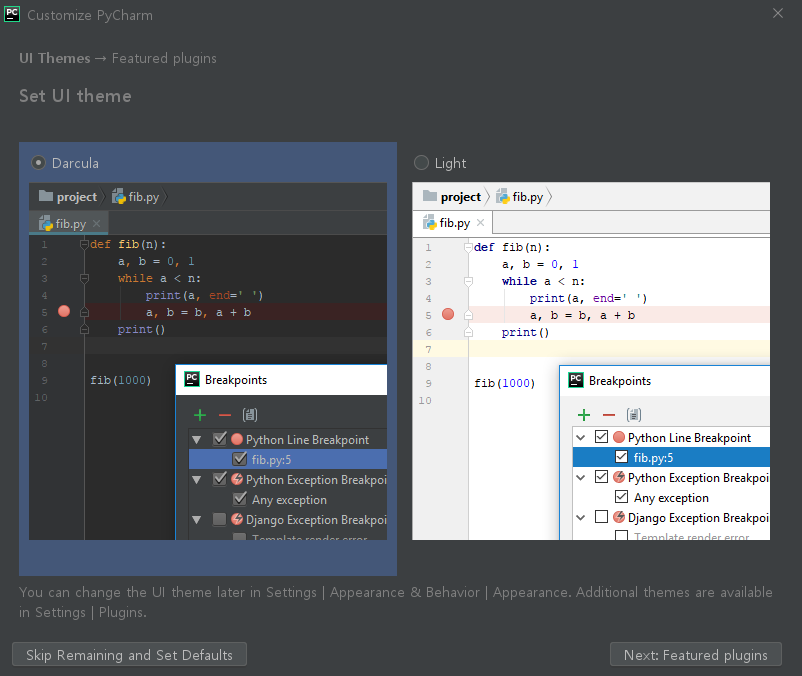Collapse Django Exception Breakpoint in Darcula preview
Viewport: 802px width, 676px height.
tap(196, 520)
